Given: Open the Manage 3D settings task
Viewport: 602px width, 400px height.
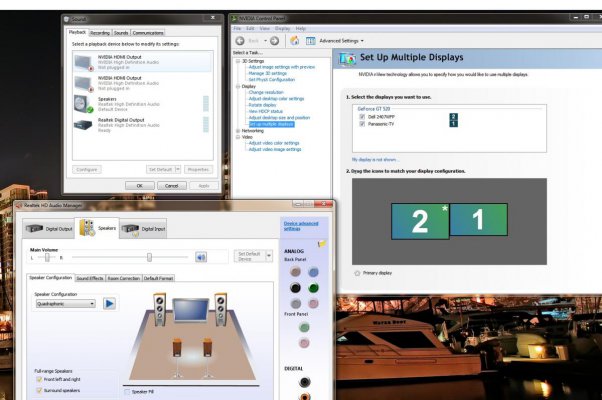Looking at the screenshot, I should (x=268, y=73).
